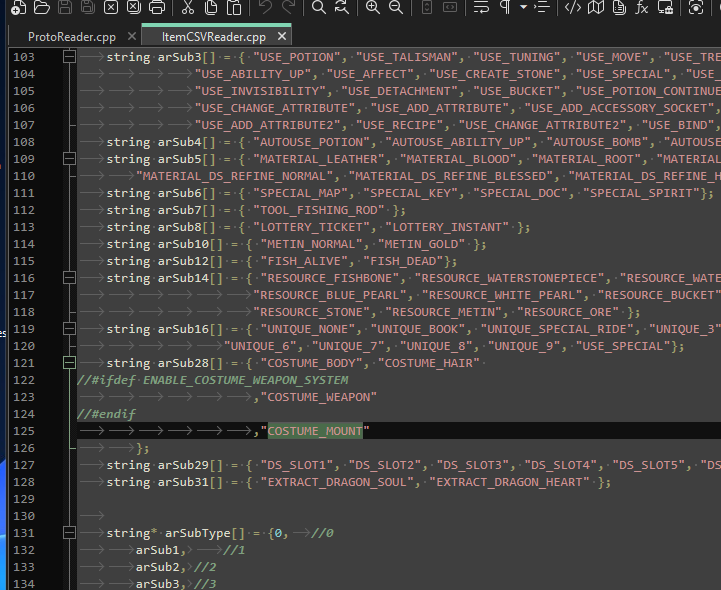Print the document with the printer icon

[x=157, y=7]
